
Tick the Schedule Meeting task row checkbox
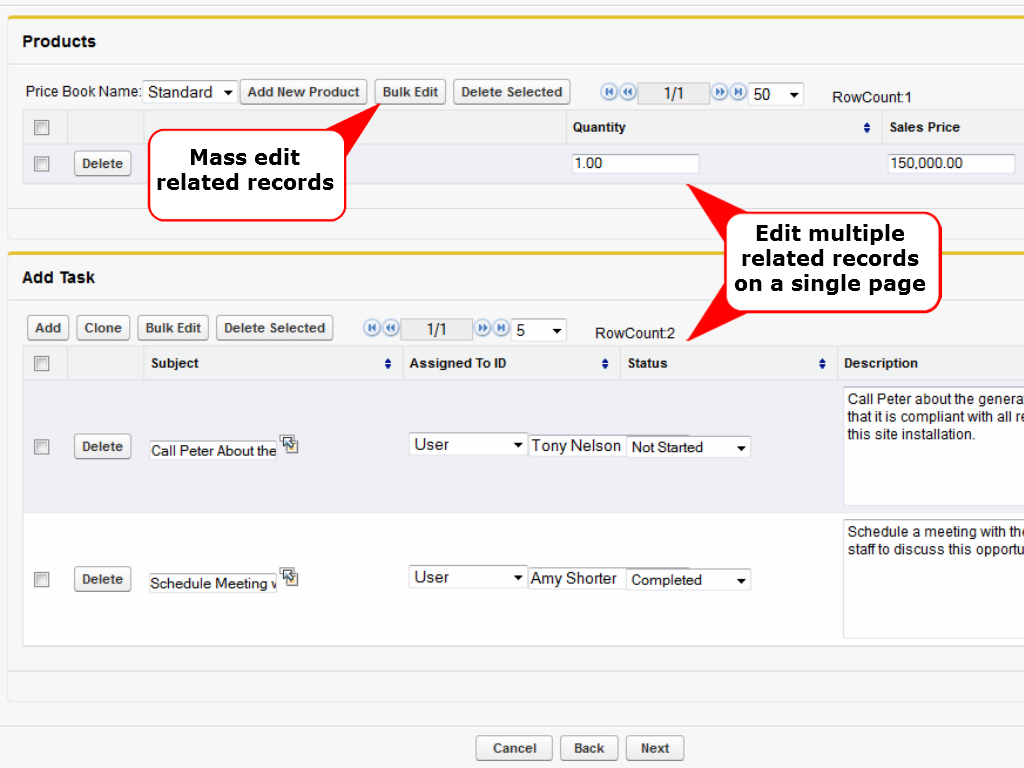tap(42, 579)
